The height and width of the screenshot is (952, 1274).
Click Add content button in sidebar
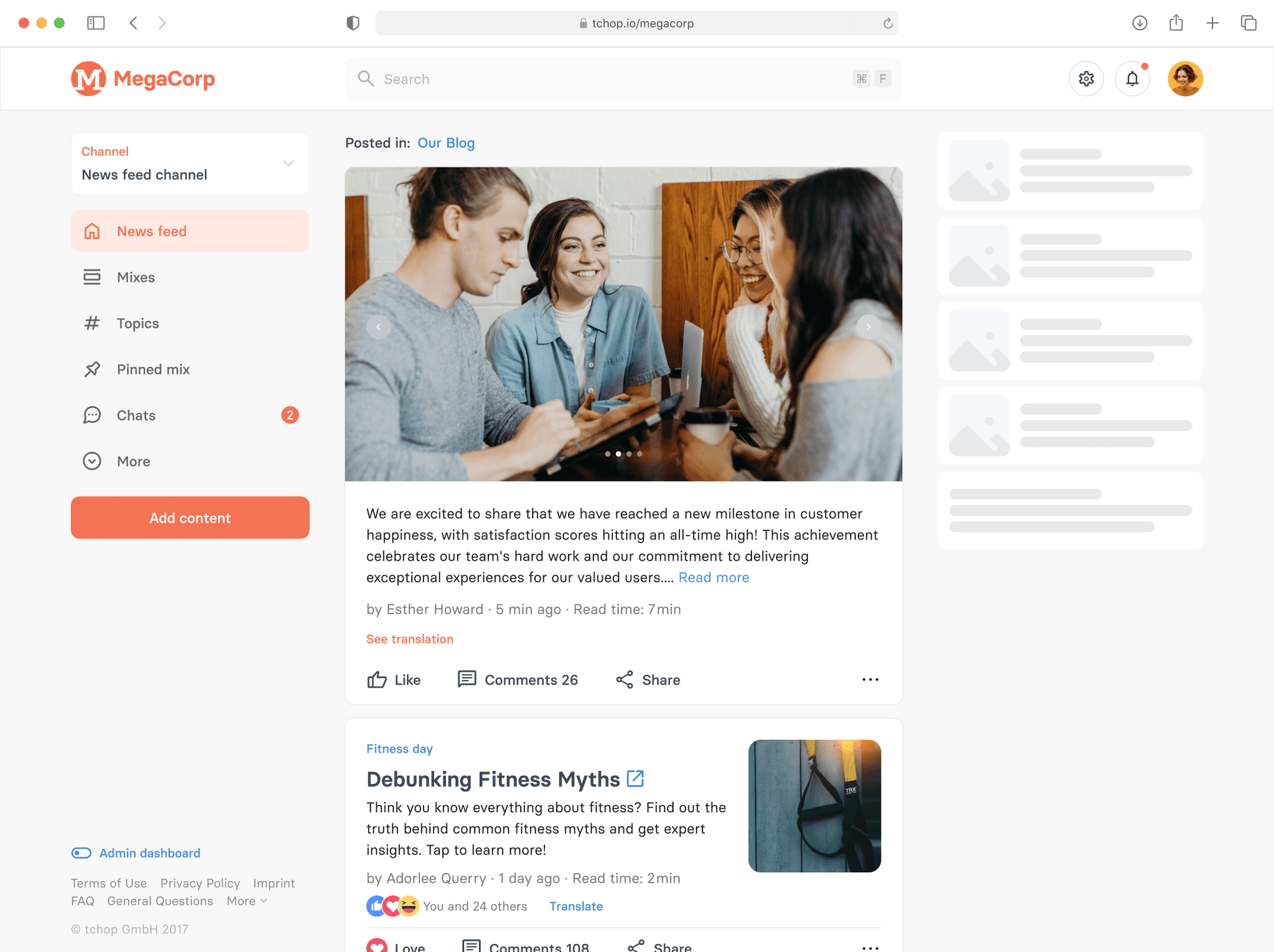pyautogui.click(x=190, y=517)
